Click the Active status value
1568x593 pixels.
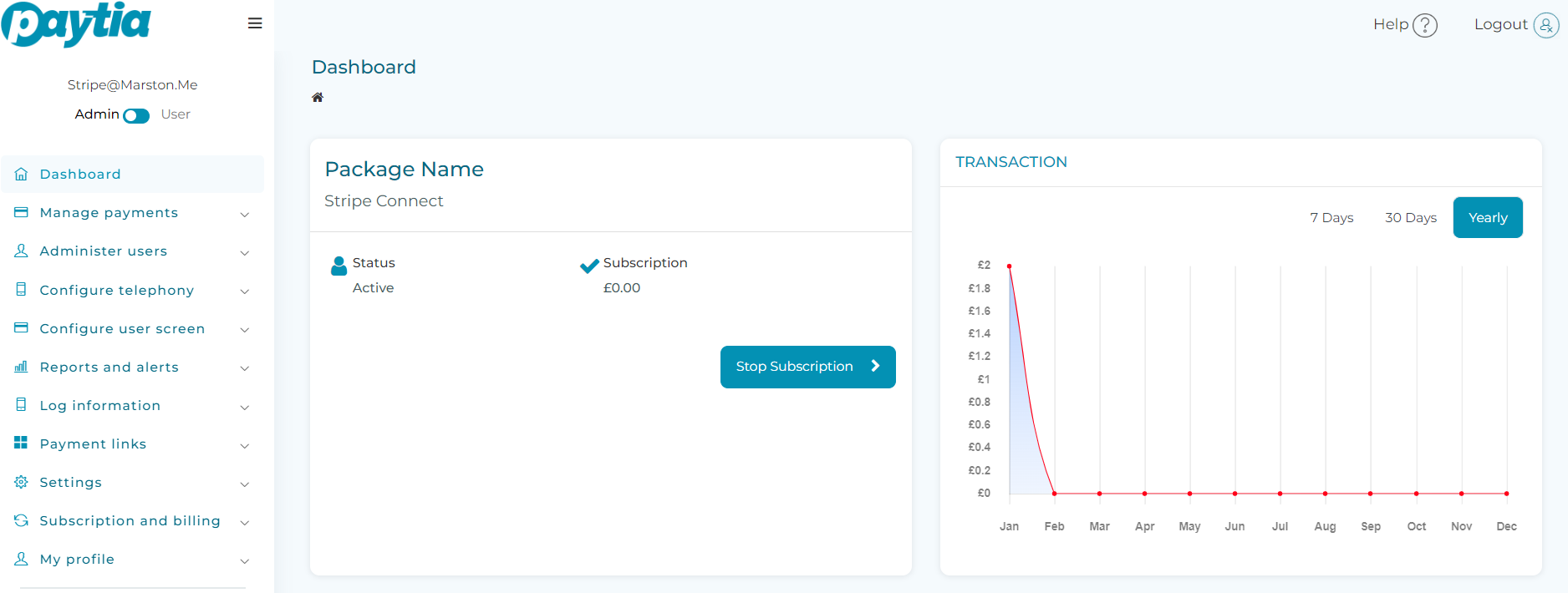click(373, 287)
